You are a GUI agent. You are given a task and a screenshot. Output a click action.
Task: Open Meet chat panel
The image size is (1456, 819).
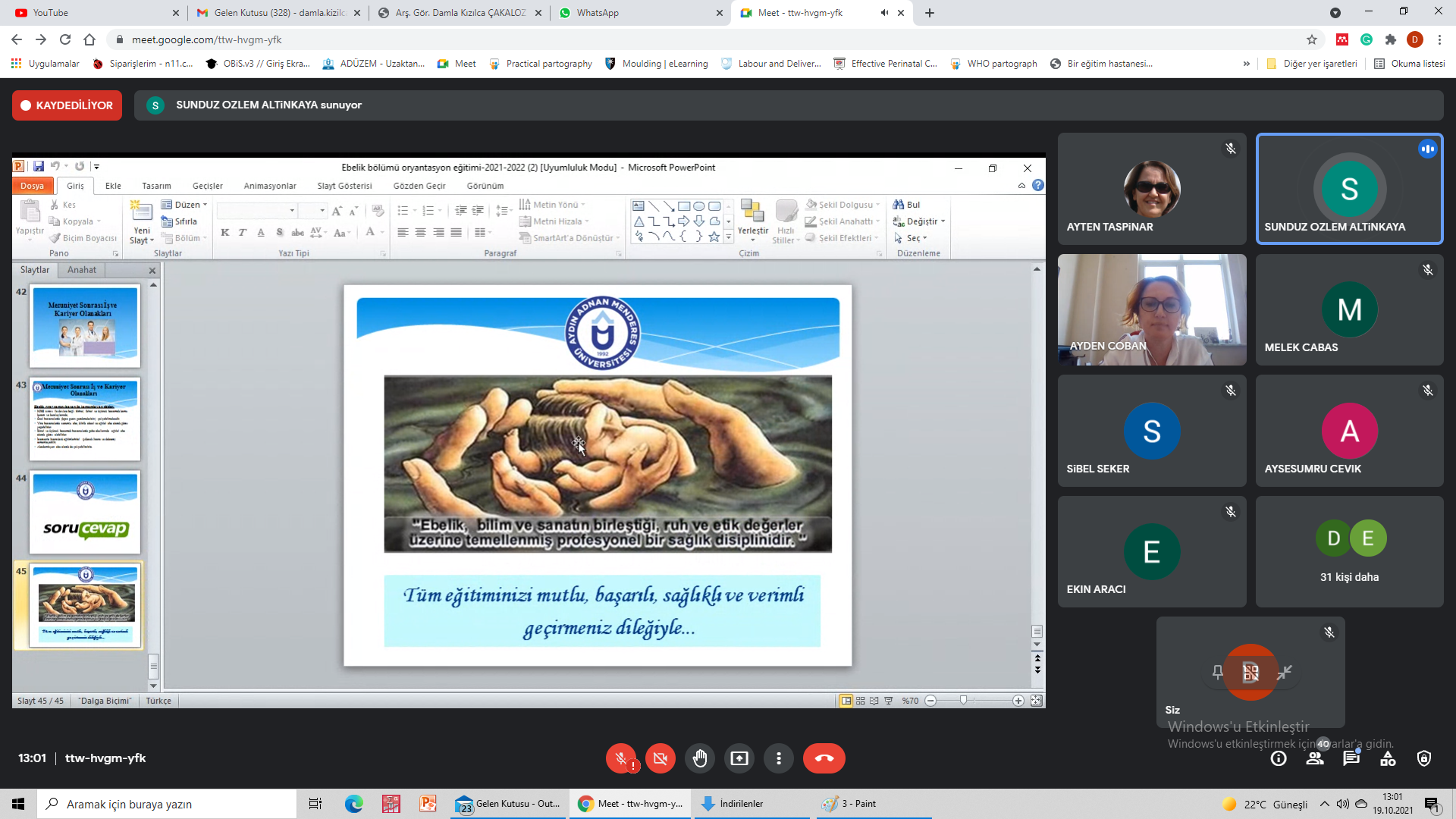click(1351, 758)
